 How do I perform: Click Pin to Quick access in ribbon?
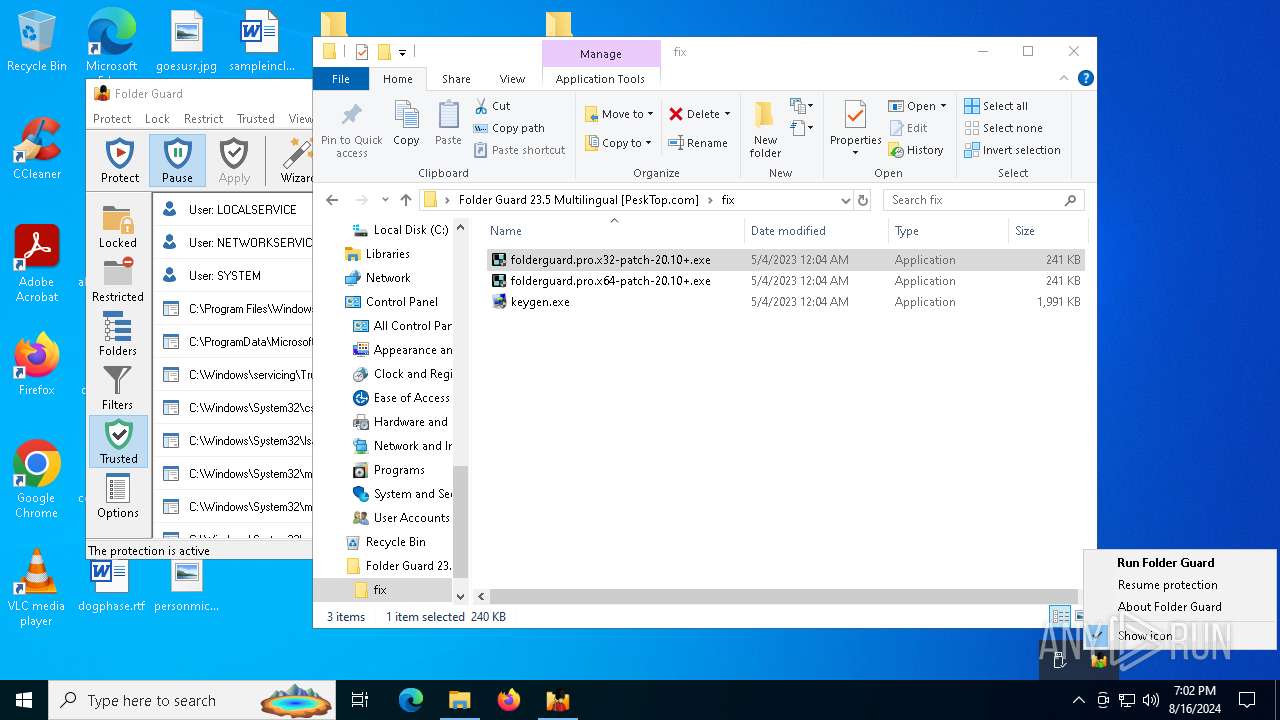click(351, 130)
